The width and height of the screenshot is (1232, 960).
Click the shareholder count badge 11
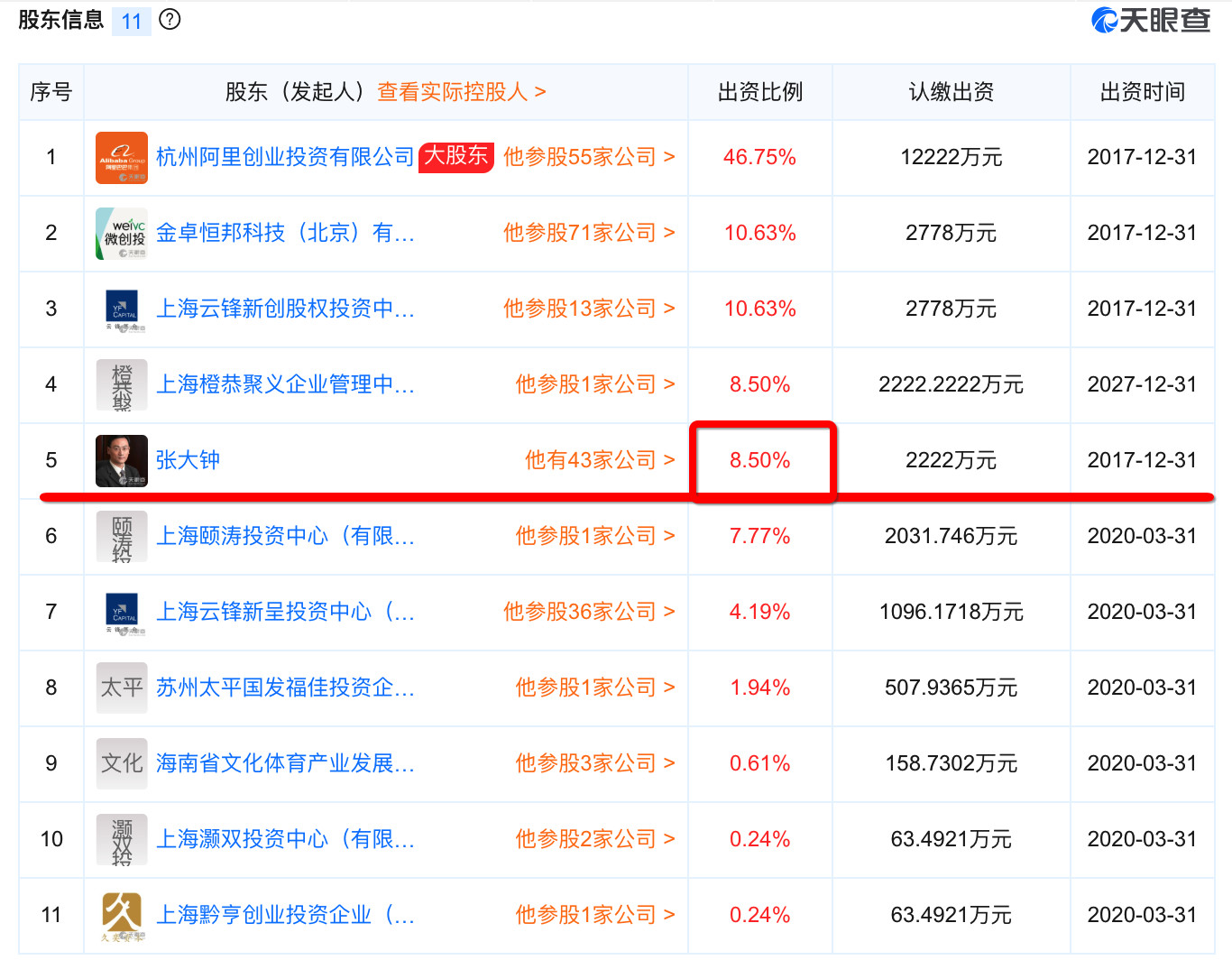[132, 21]
